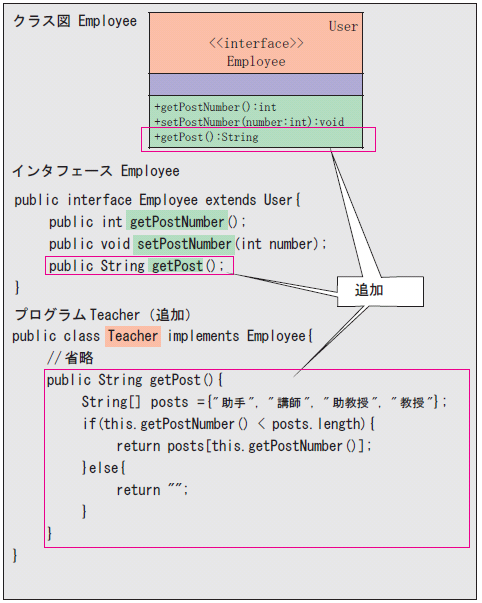Click the User label in diagram corner
This screenshot has height=603, width=482.
[x=343, y=27]
